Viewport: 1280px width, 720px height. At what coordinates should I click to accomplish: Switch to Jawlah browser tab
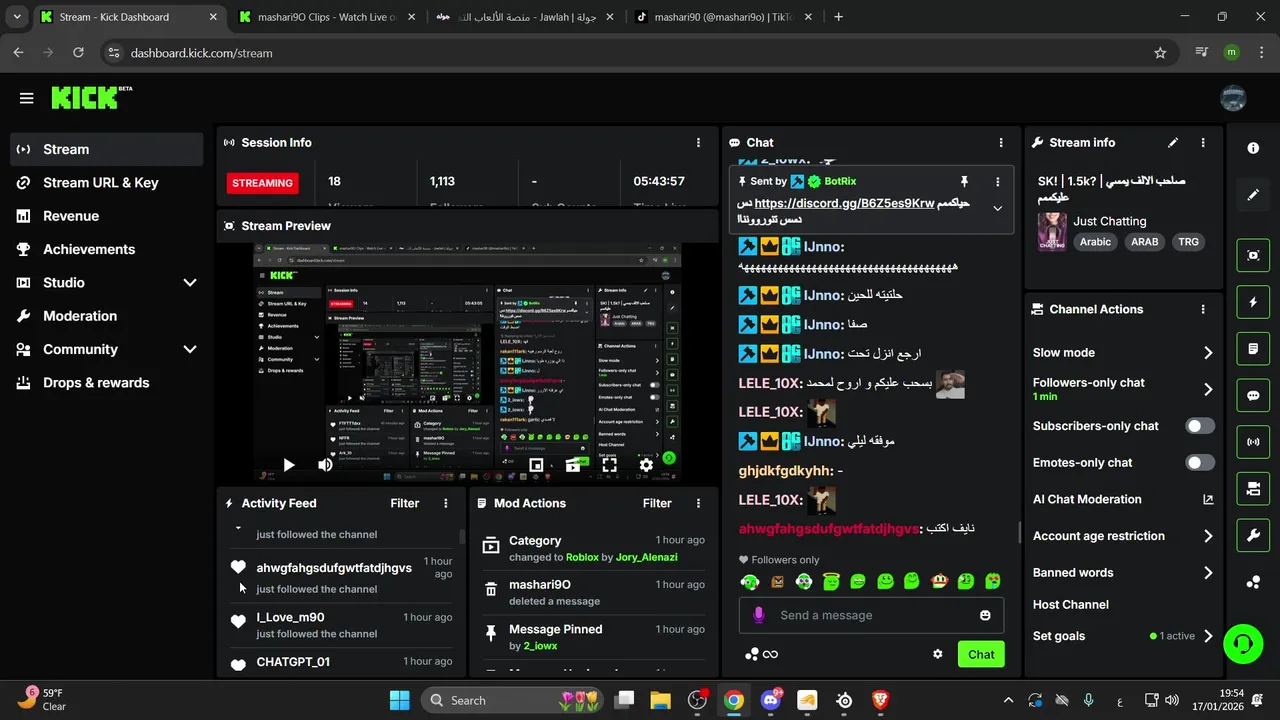(x=526, y=17)
